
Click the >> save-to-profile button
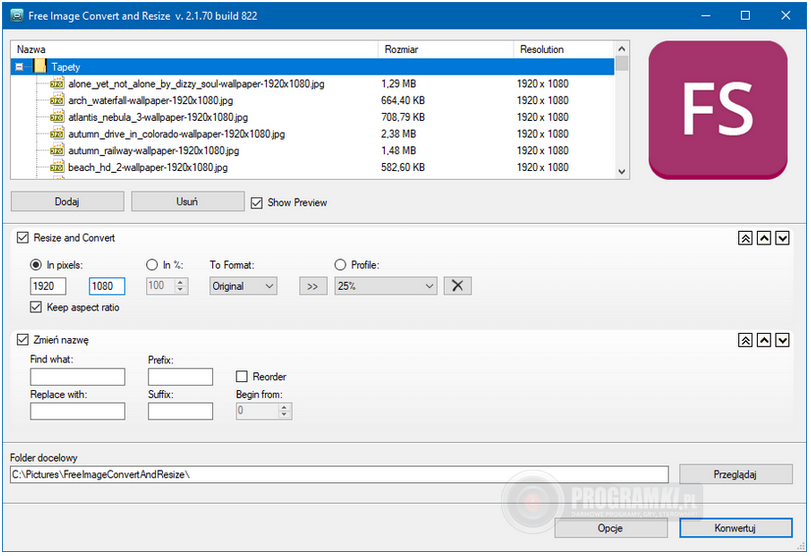(313, 286)
